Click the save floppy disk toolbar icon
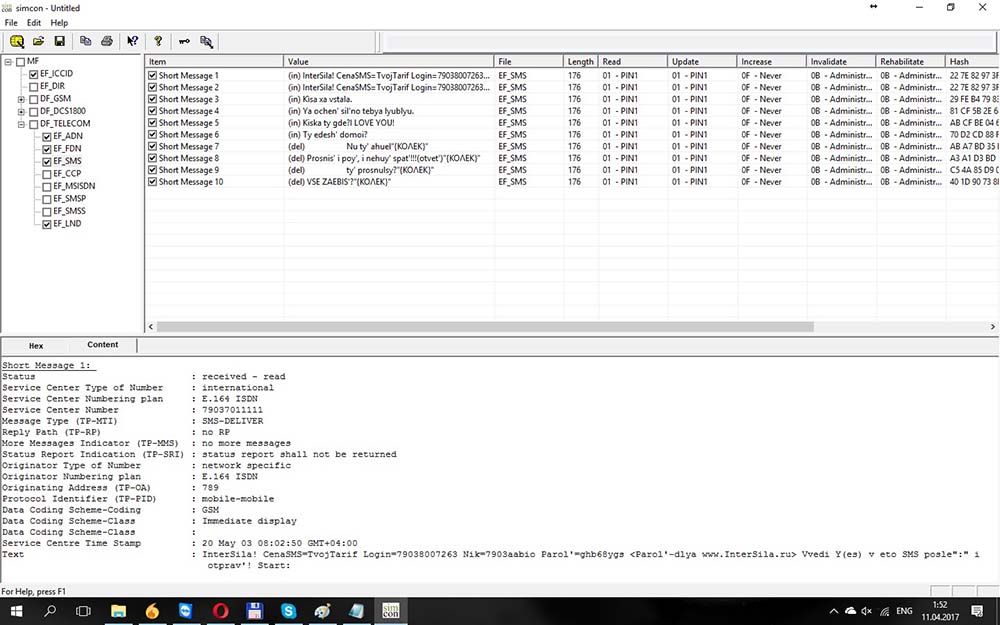Viewport: 1000px width, 625px height. pos(60,41)
